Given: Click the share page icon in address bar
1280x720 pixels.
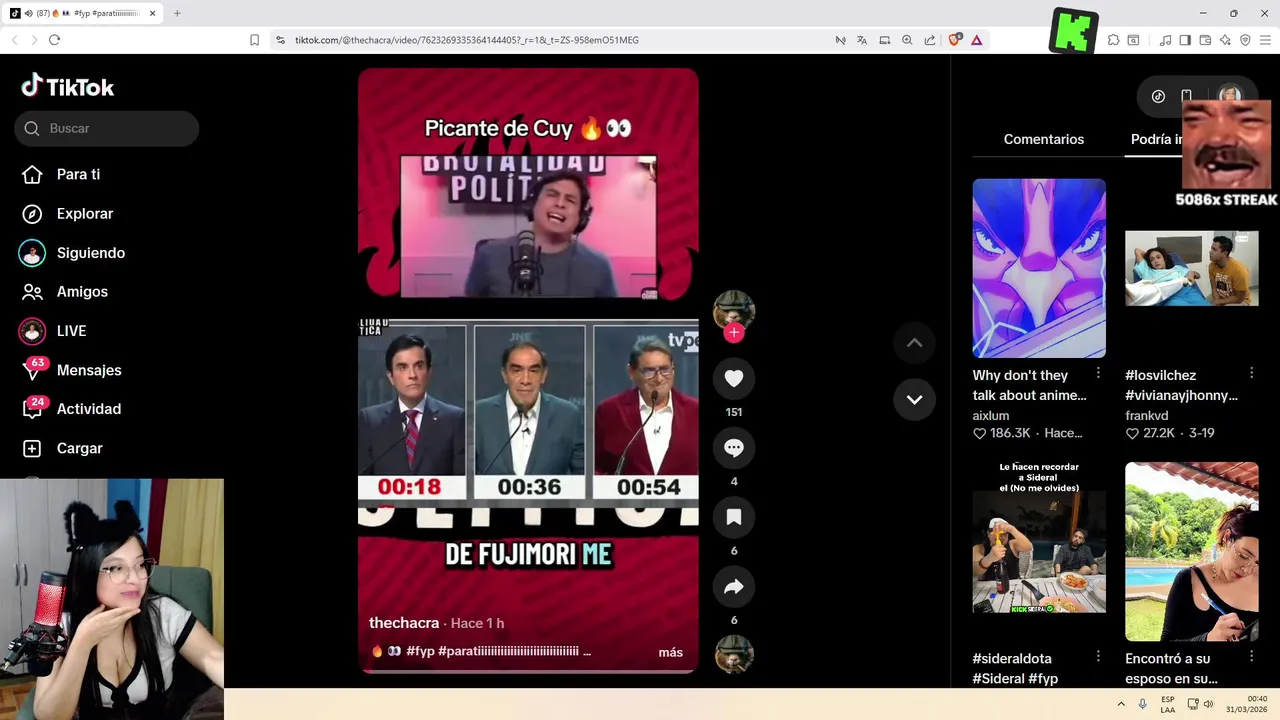Looking at the screenshot, I should click(930, 40).
